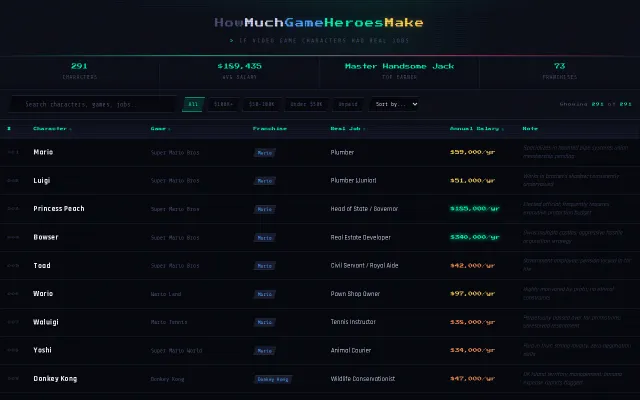
Task: Select the Donkey Kong character name
Action: 55,379
